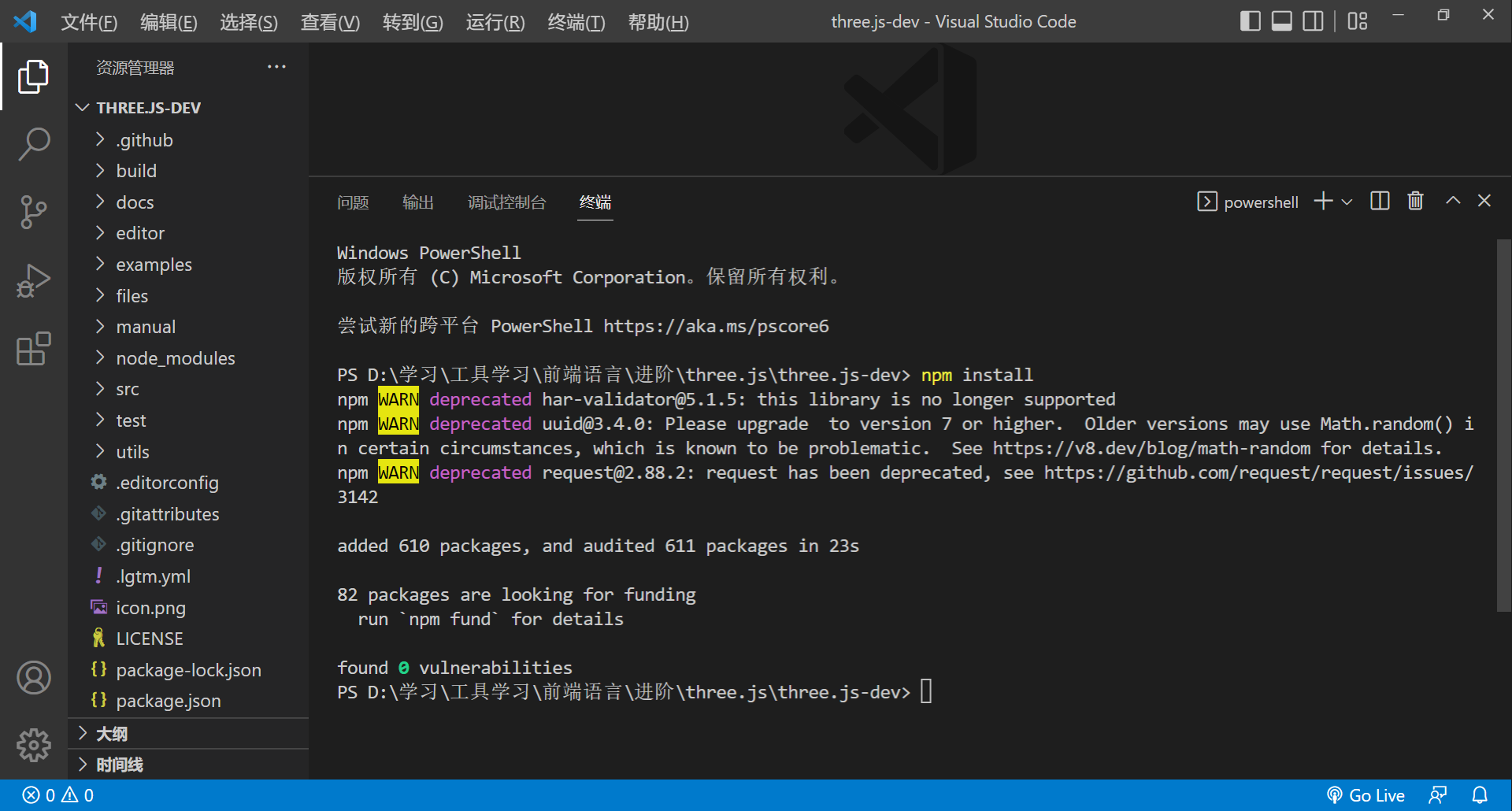Open the 帮助(H) menu

[658, 22]
